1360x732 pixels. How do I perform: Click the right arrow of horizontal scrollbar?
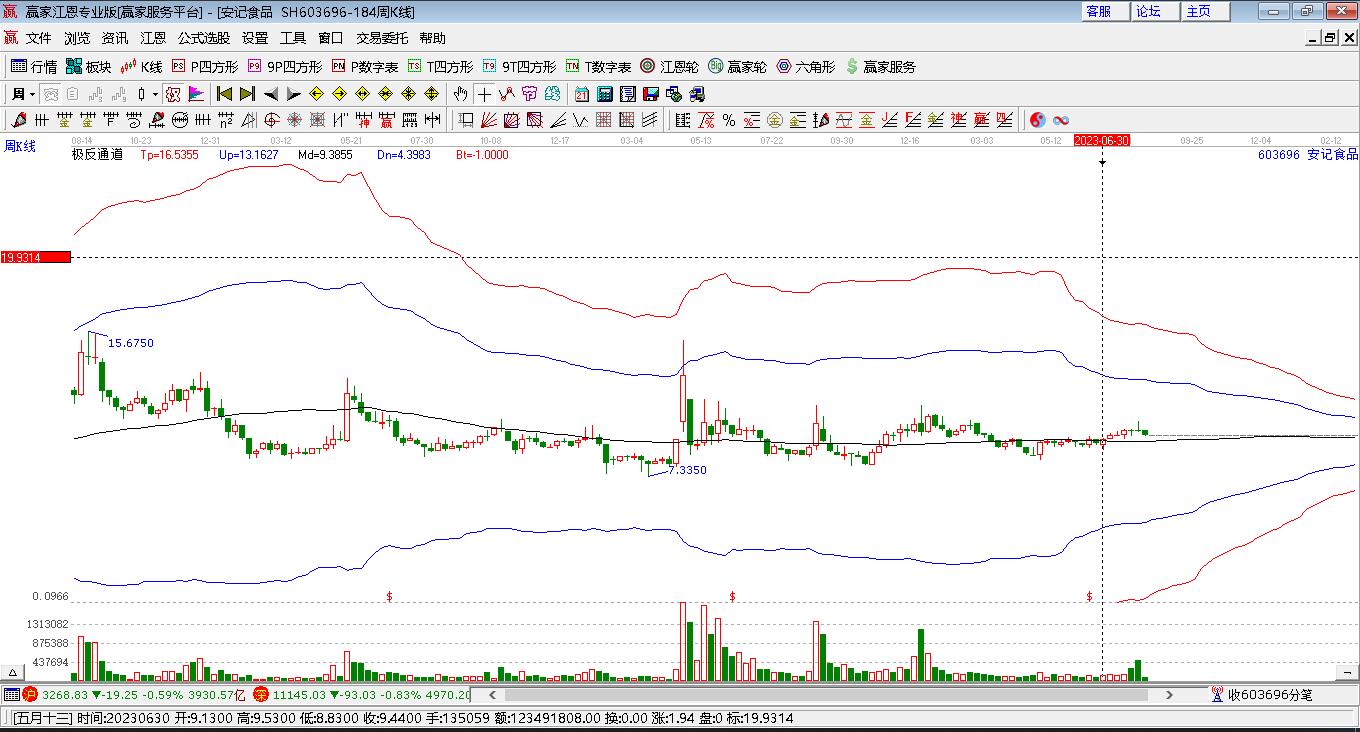pyautogui.click(x=1170, y=694)
